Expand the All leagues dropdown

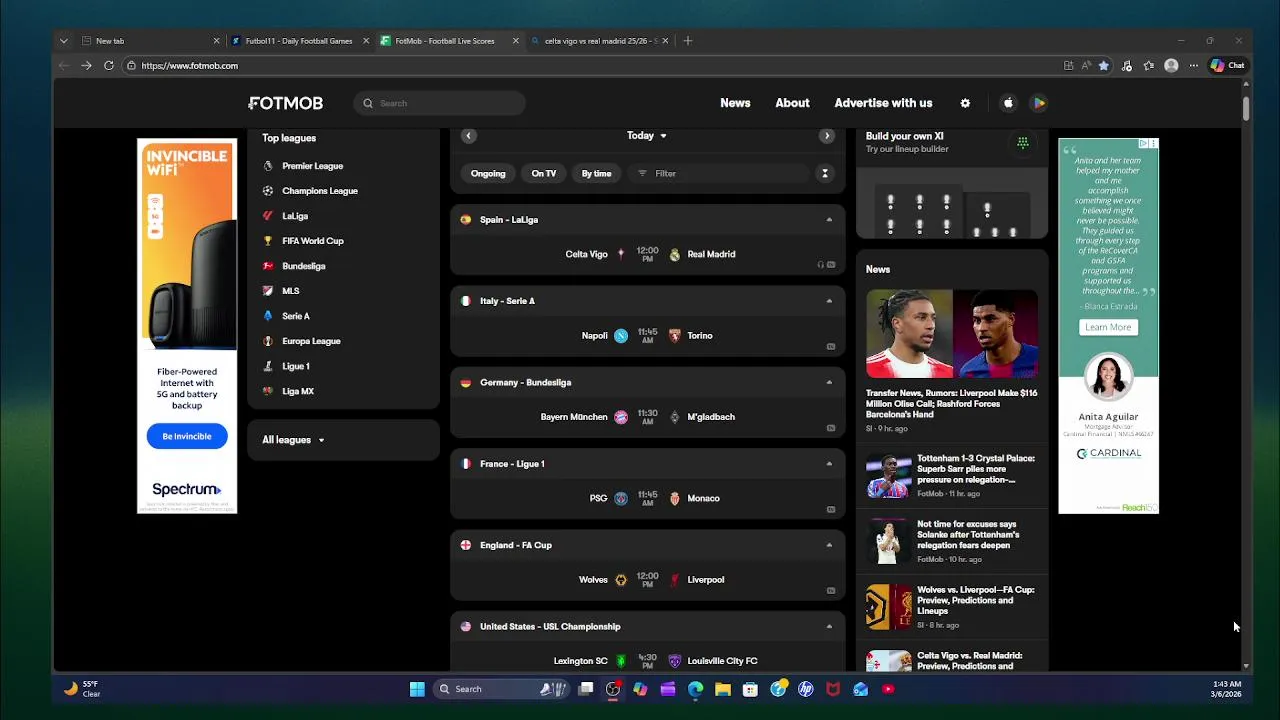[x=293, y=440]
